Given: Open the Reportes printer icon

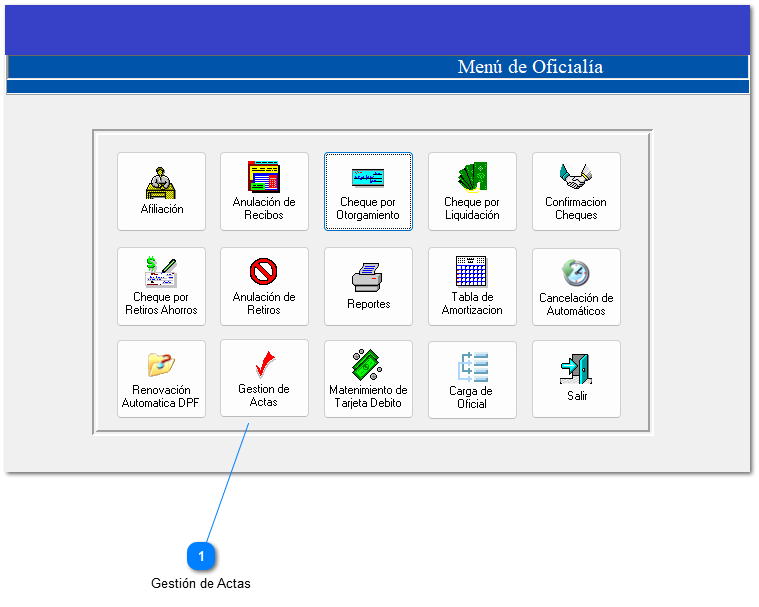Looking at the screenshot, I should 368,286.
